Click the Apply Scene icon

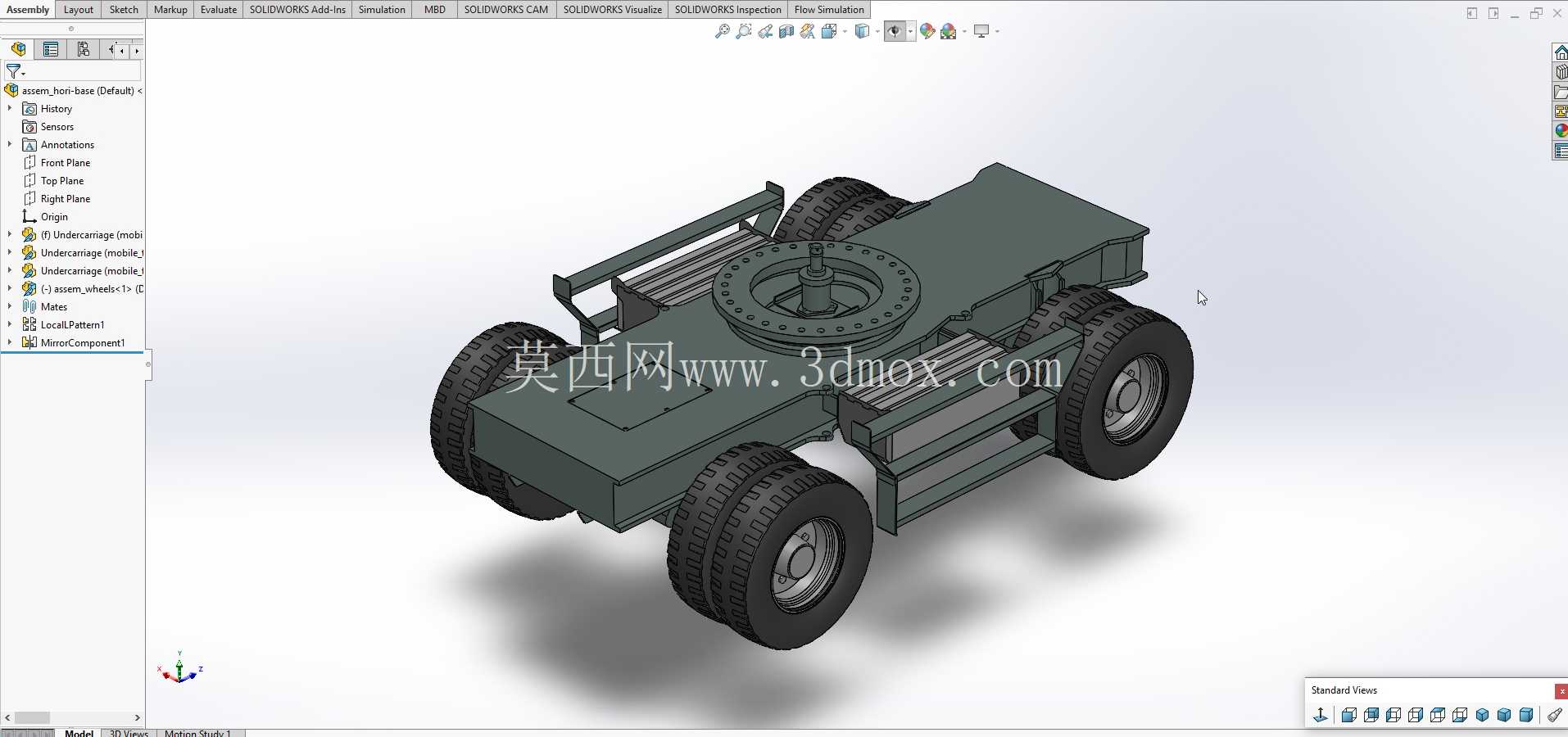coord(949,31)
